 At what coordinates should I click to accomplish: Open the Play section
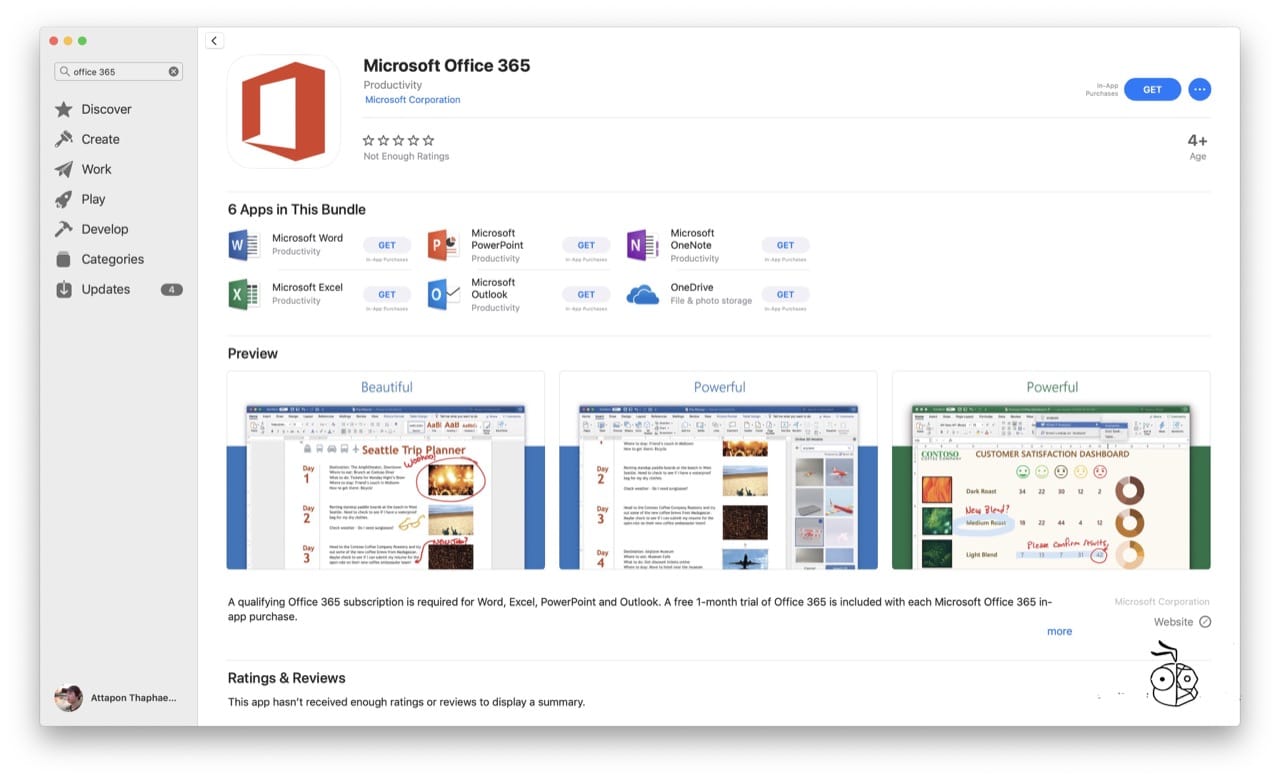pyautogui.click(x=93, y=199)
